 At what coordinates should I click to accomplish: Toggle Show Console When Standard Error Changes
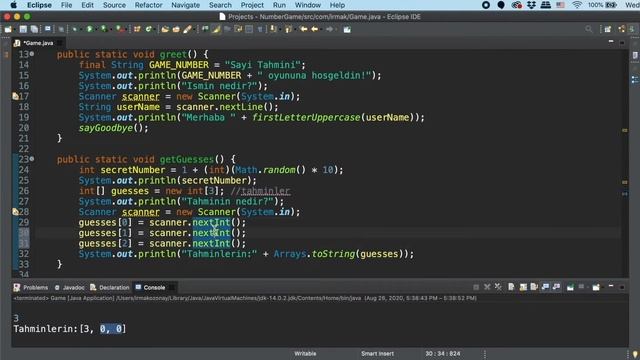click(x=556, y=287)
